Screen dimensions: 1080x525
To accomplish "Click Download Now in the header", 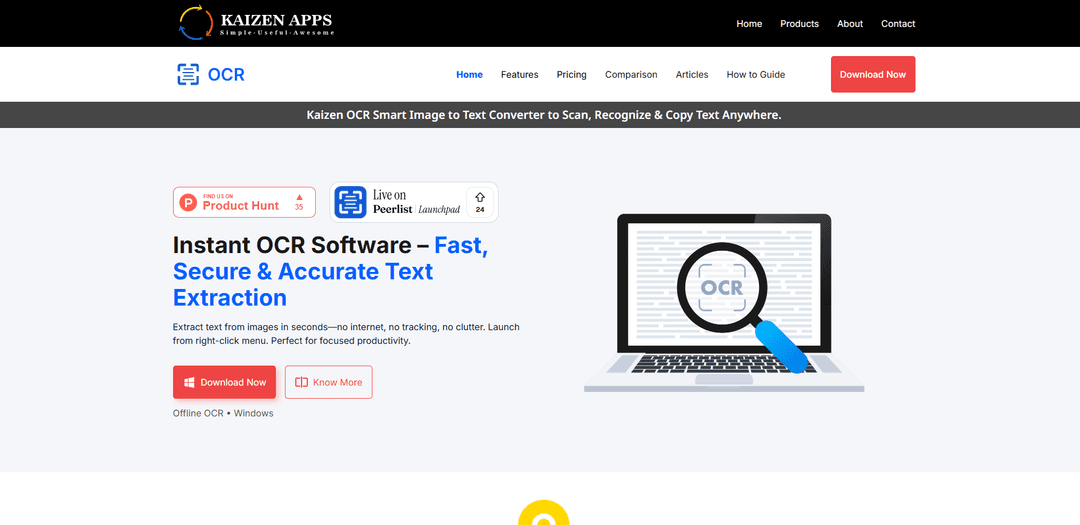I will pyautogui.click(x=873, y=74).
